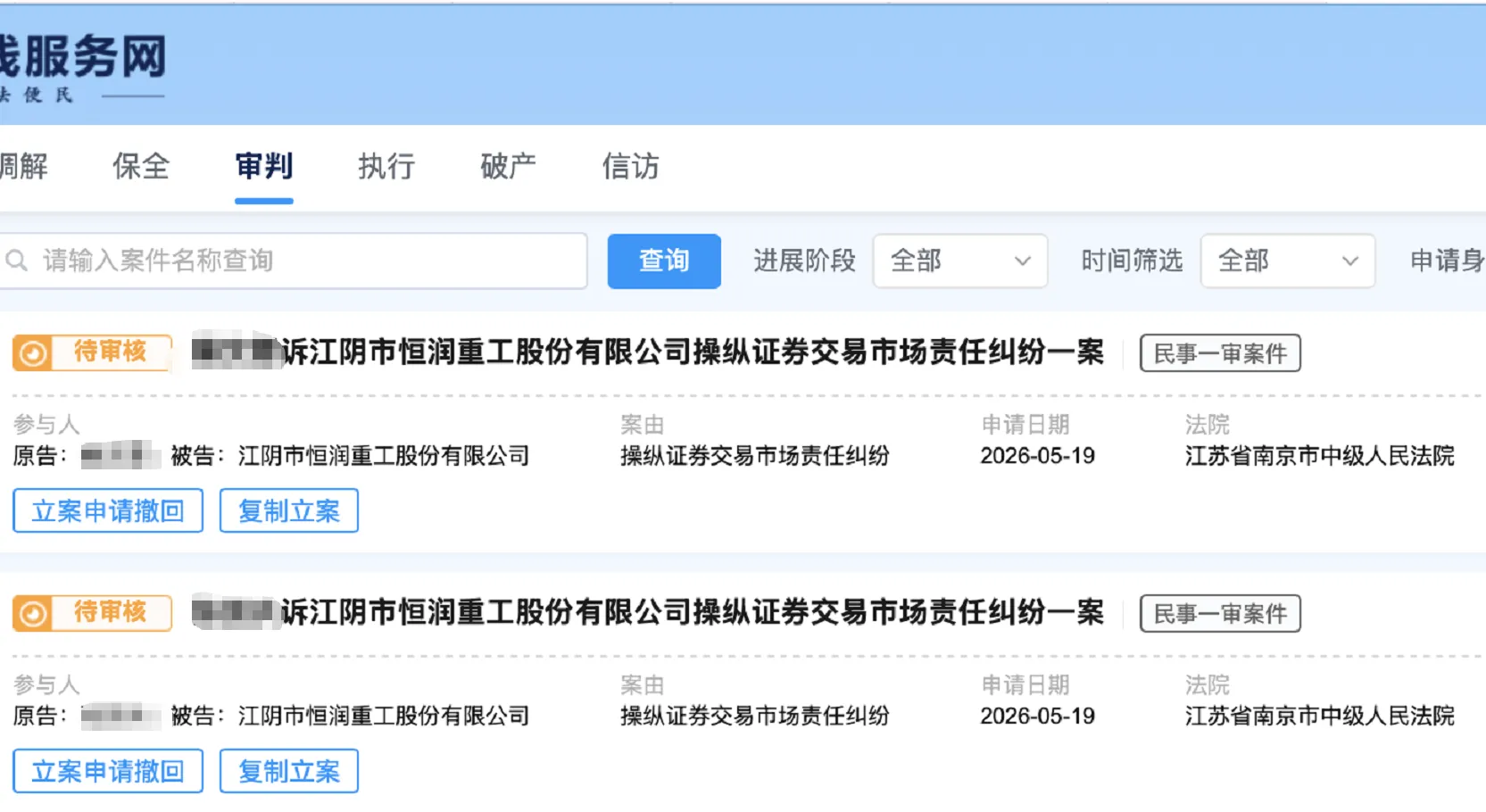Click the 待审核 status icon on second case
Screen dimensions: 1486x812
[x=33, y=614]
